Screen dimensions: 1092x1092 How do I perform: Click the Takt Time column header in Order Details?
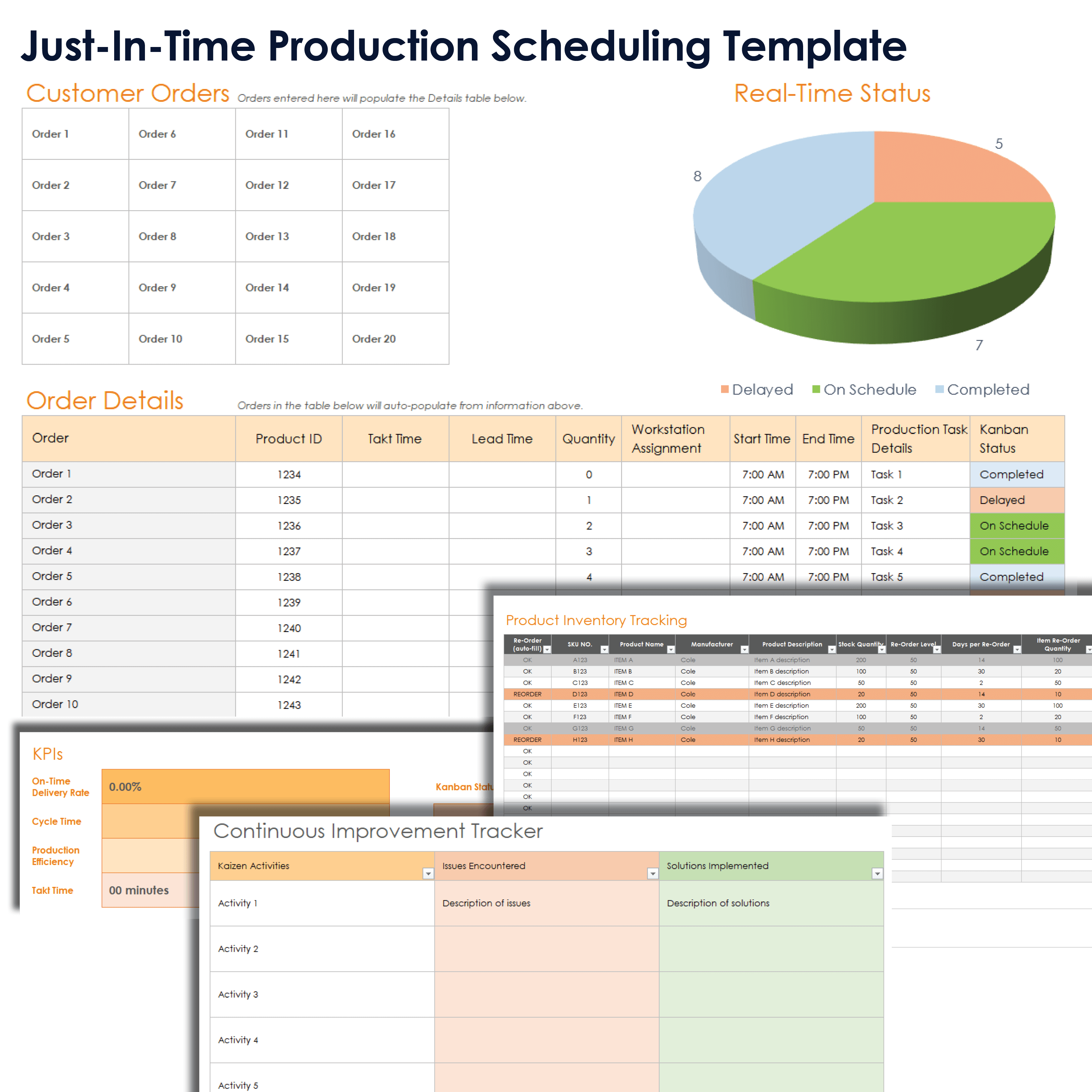[395, 438]
